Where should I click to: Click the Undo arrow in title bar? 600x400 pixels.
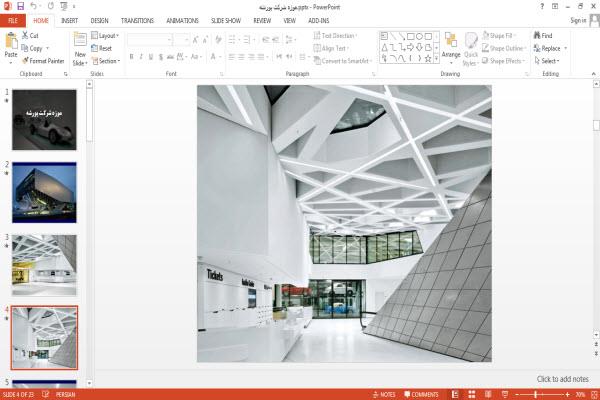tap(34, 6)
